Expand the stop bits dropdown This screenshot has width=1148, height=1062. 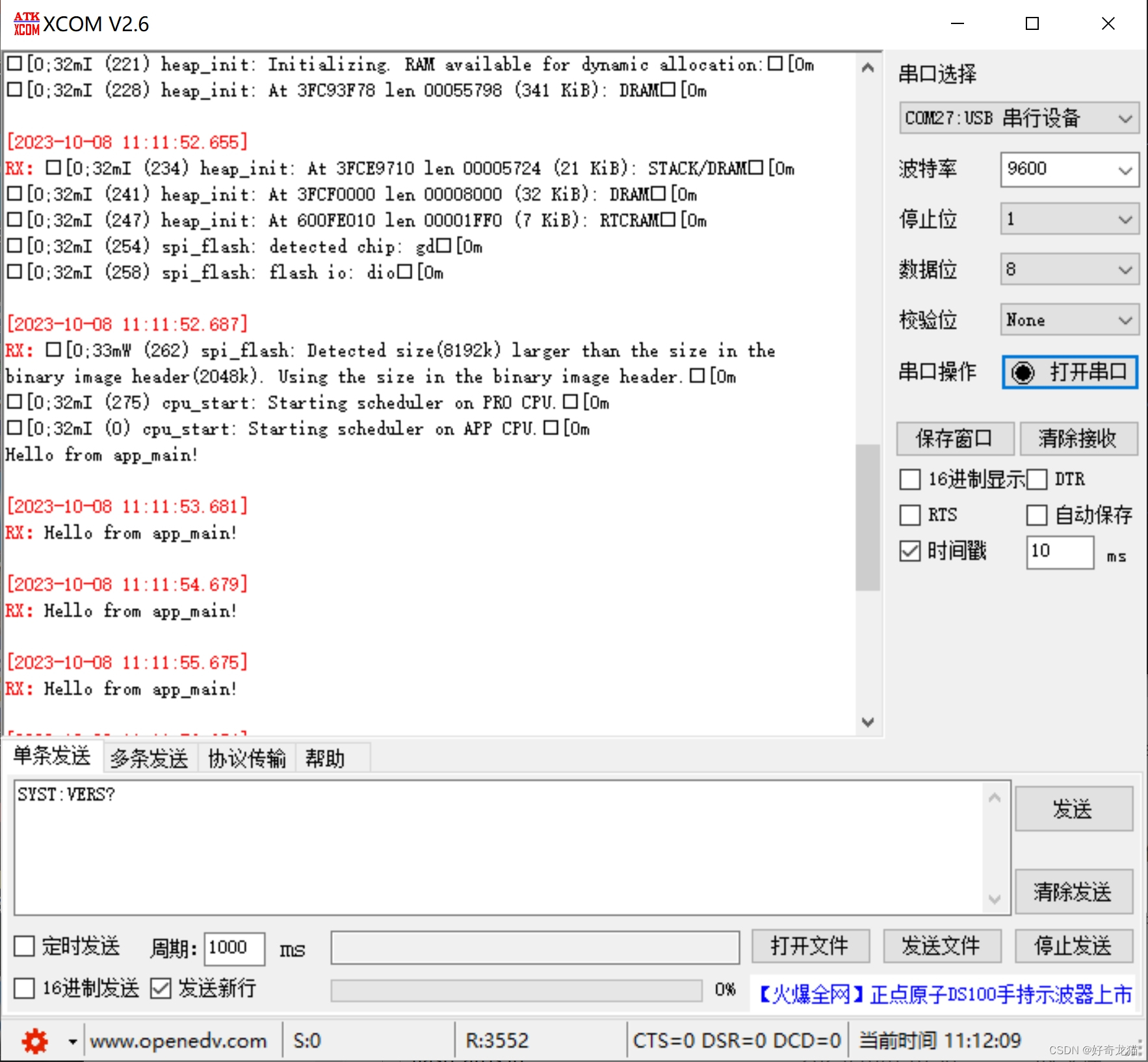click(x=1069, y=219)
